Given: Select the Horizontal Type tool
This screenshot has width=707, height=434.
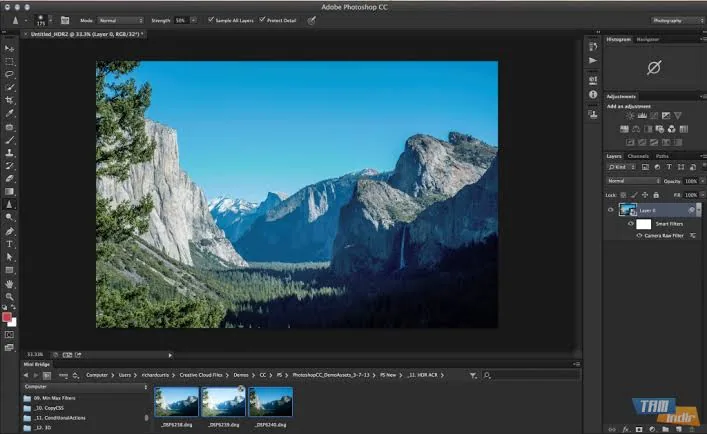Looking at the screenshot, I should click(x=9, y=244).
